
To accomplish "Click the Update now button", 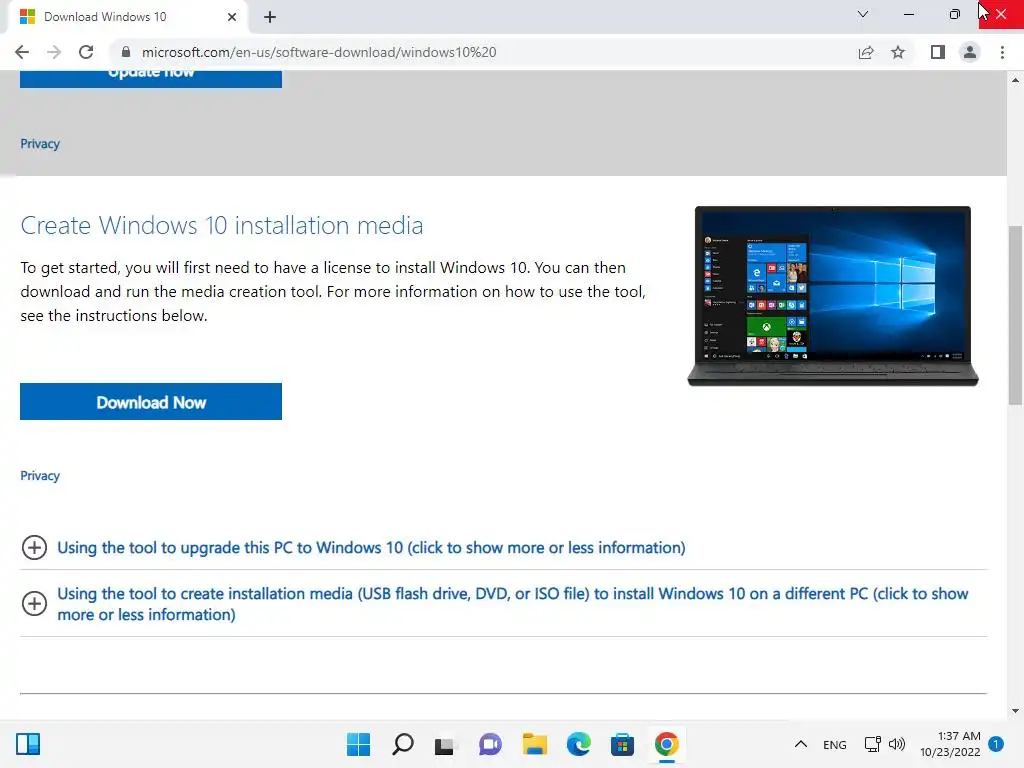I will tap(151, 78).
